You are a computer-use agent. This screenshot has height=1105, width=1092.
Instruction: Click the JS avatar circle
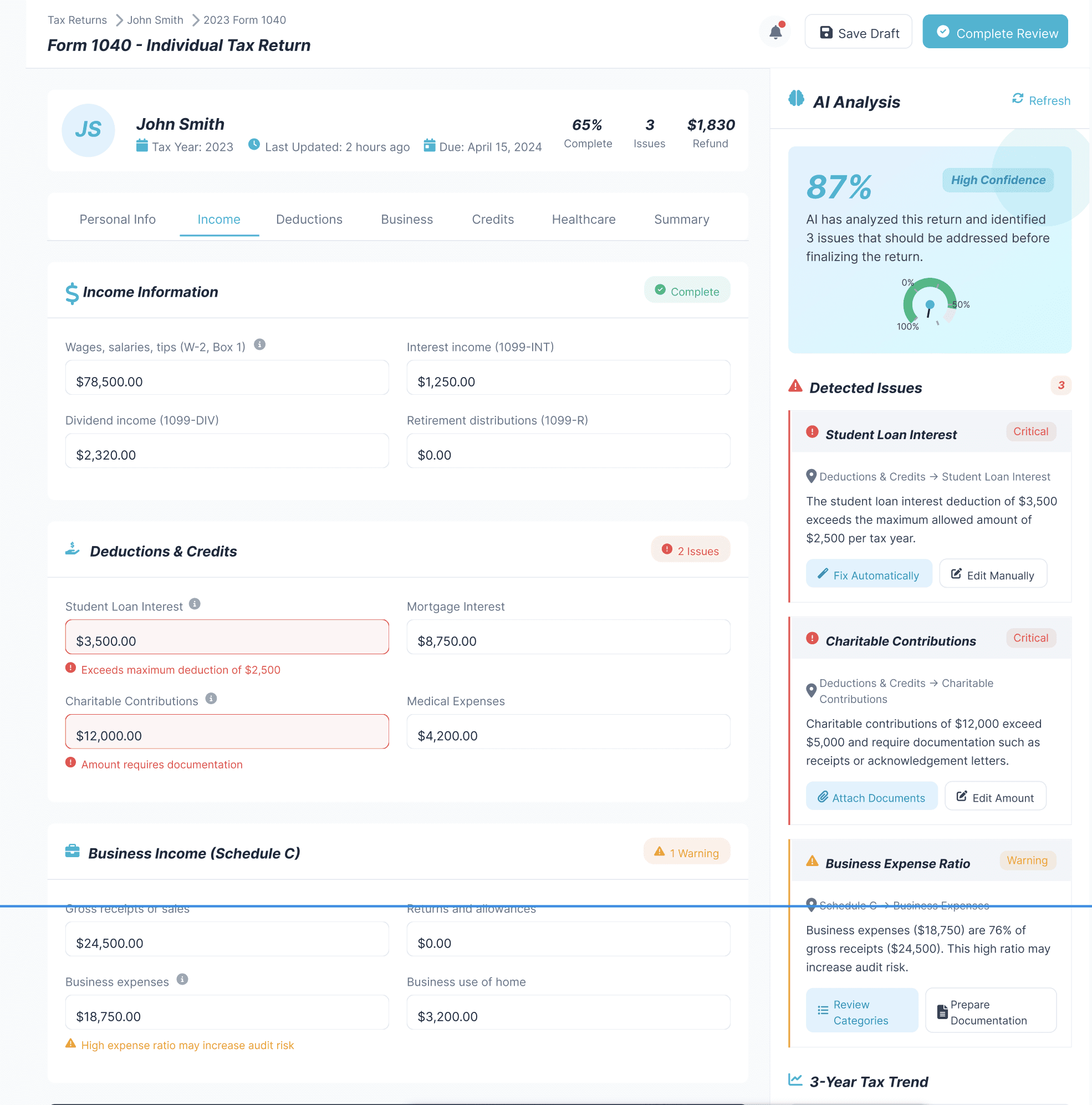(x=88, y=130)
